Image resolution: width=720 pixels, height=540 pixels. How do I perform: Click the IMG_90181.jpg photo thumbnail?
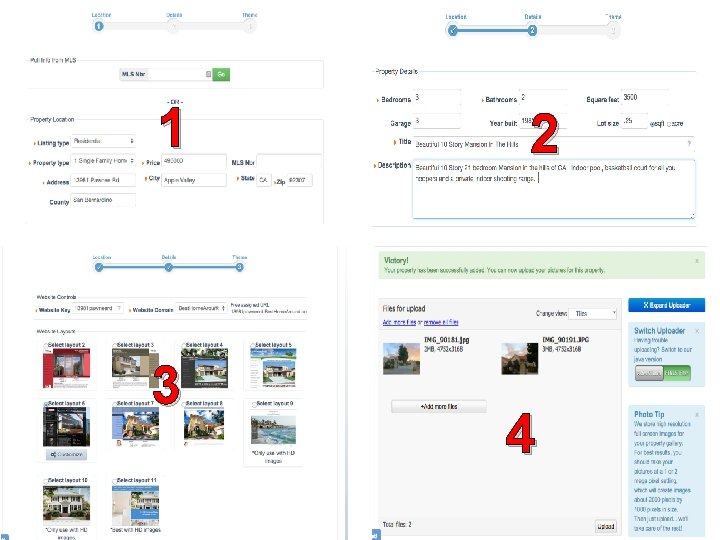[x=401, y=359]
